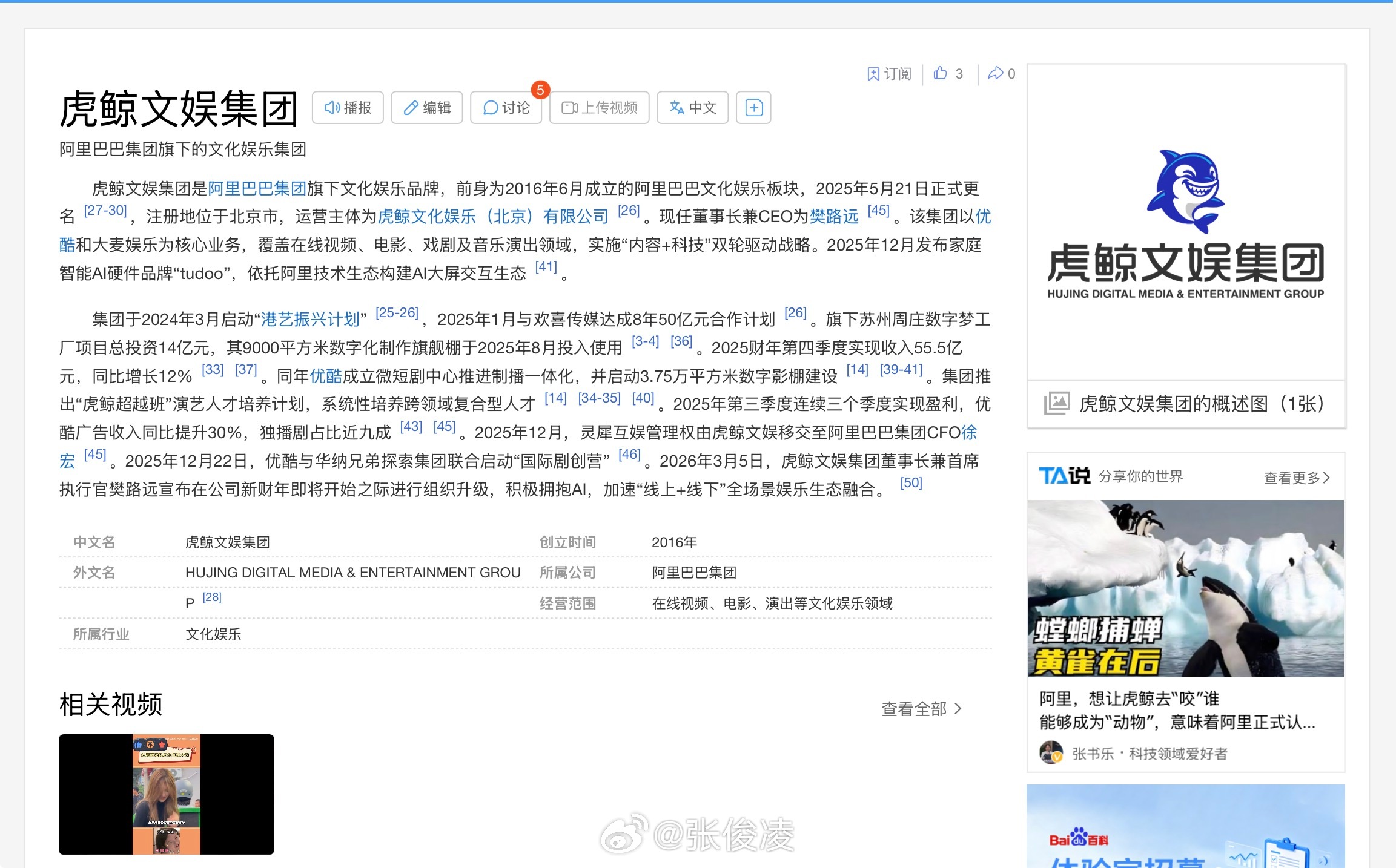The image size is (1396, 868).
Task: Click citation reference [36]
Action: pos(681,341)
